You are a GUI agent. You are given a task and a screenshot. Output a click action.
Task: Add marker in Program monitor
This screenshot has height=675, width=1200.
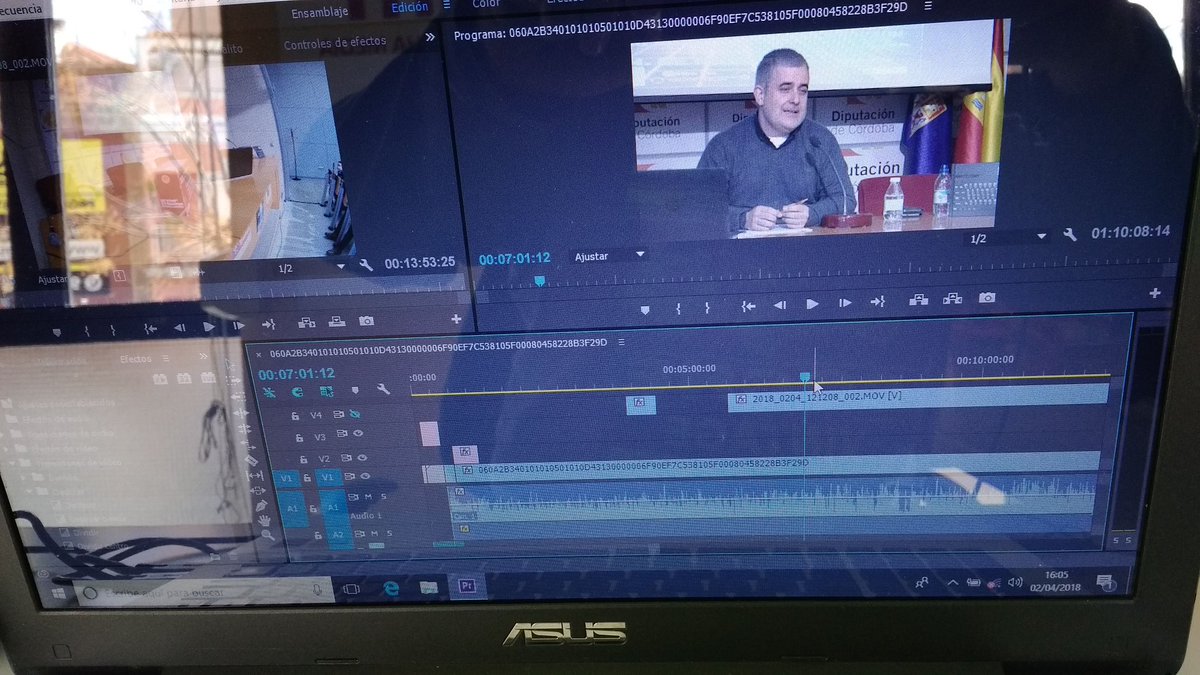[644, 309]
